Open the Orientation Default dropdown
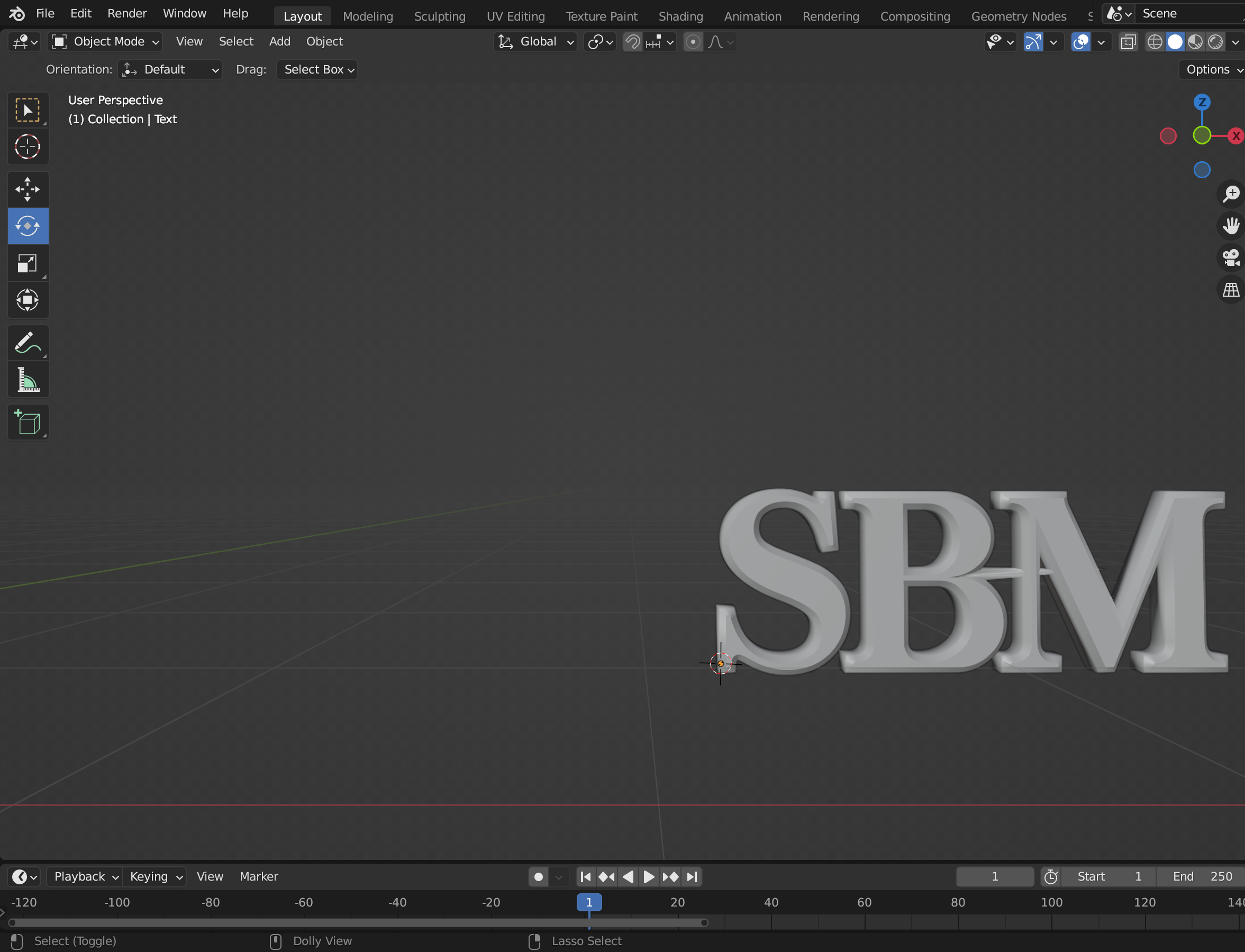This screenshot has width=1245, height=952. click(x=170, y=70)
